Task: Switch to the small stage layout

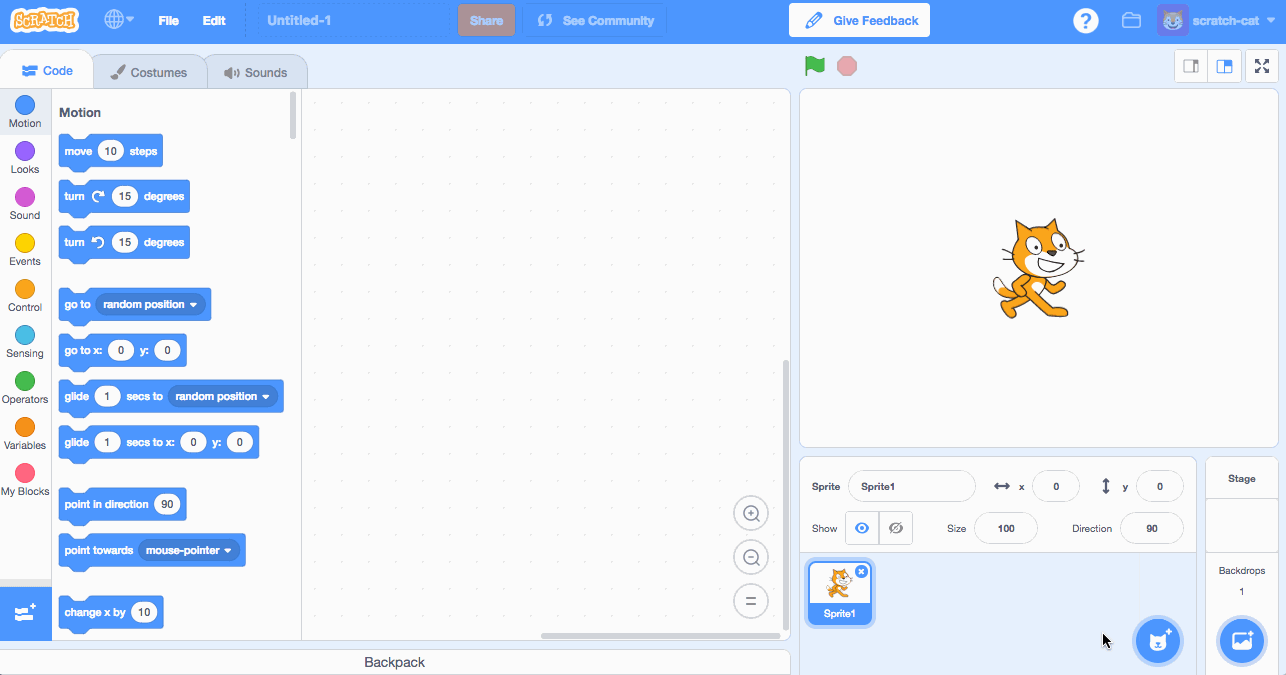Action: click(x=1191, y=66)
